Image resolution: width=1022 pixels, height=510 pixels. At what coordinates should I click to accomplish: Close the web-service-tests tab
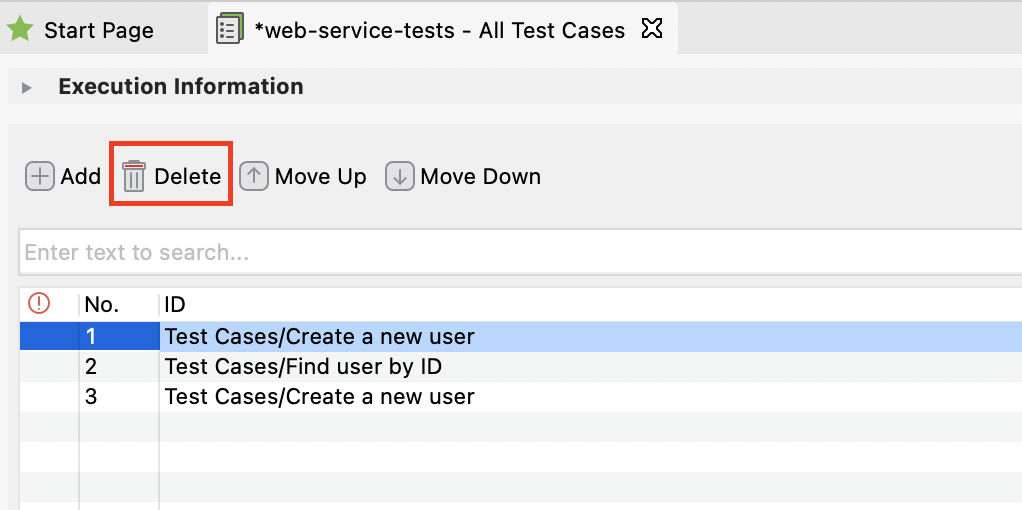(652, 29)
